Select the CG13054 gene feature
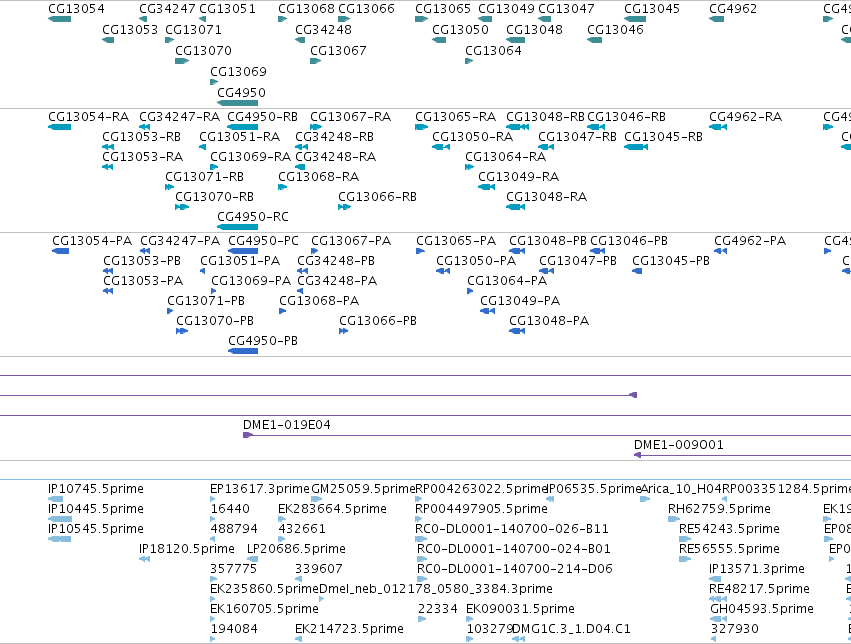 [x=59, y=19]
